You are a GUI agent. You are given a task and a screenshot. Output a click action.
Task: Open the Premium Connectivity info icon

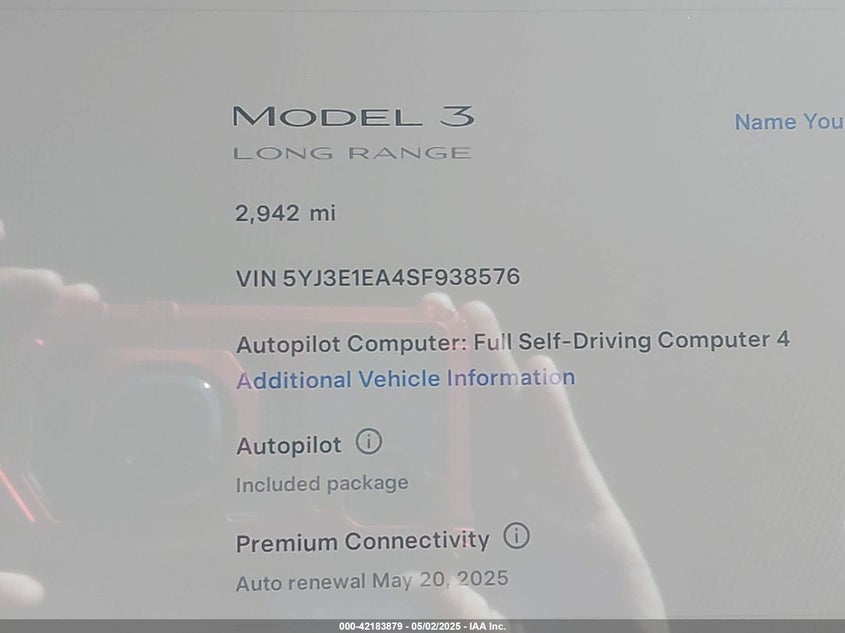click(x=516, y=536)
